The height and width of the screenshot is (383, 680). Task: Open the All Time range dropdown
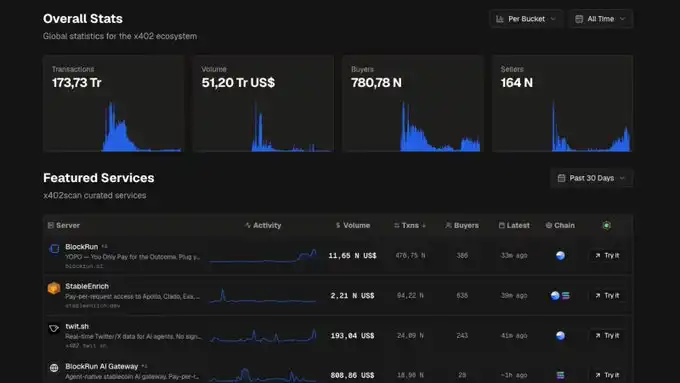[601, 19]
